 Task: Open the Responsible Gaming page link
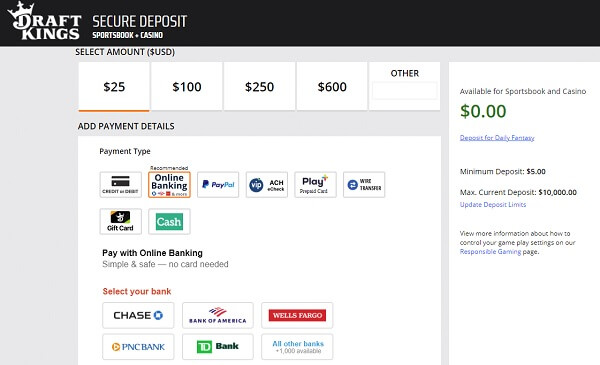coord(490,252)
